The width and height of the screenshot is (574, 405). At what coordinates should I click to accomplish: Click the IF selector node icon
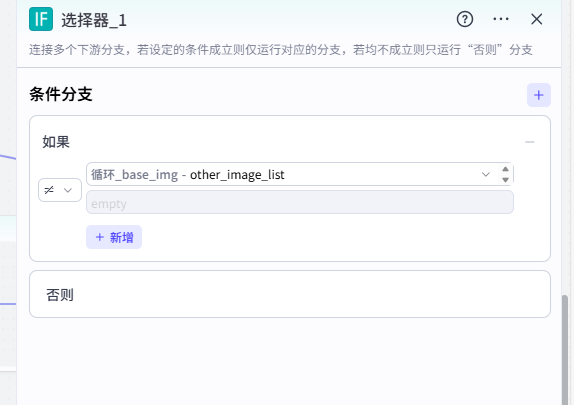[41, 19]
